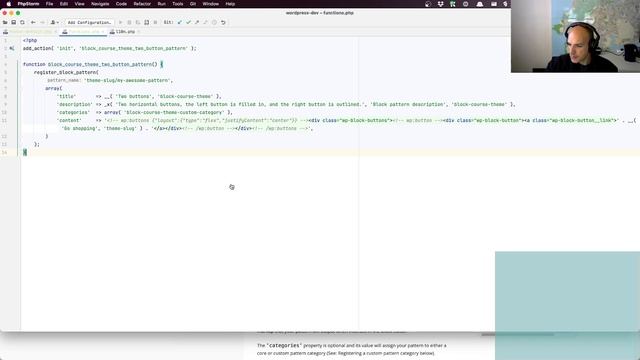This screenshot has height=360, width=640.
Task: Close the functions.php editor tab
Action: pyautogui.click(x=103, y=31)
